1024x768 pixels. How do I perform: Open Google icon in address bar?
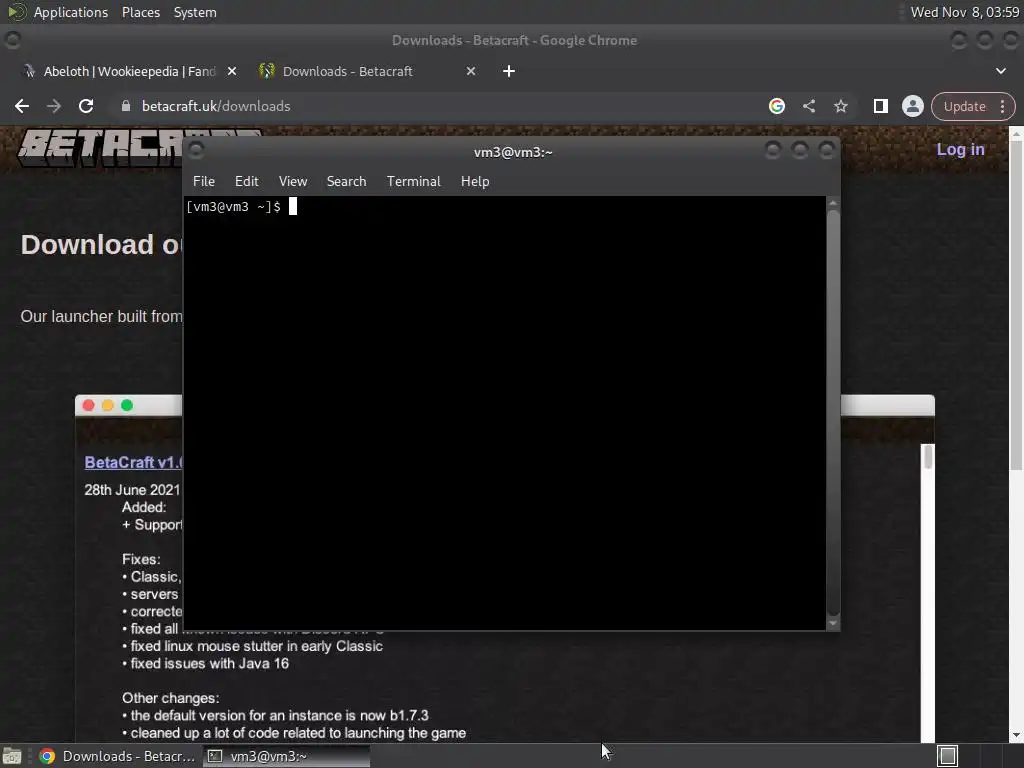pyautogui.click(x=776, y=106)
